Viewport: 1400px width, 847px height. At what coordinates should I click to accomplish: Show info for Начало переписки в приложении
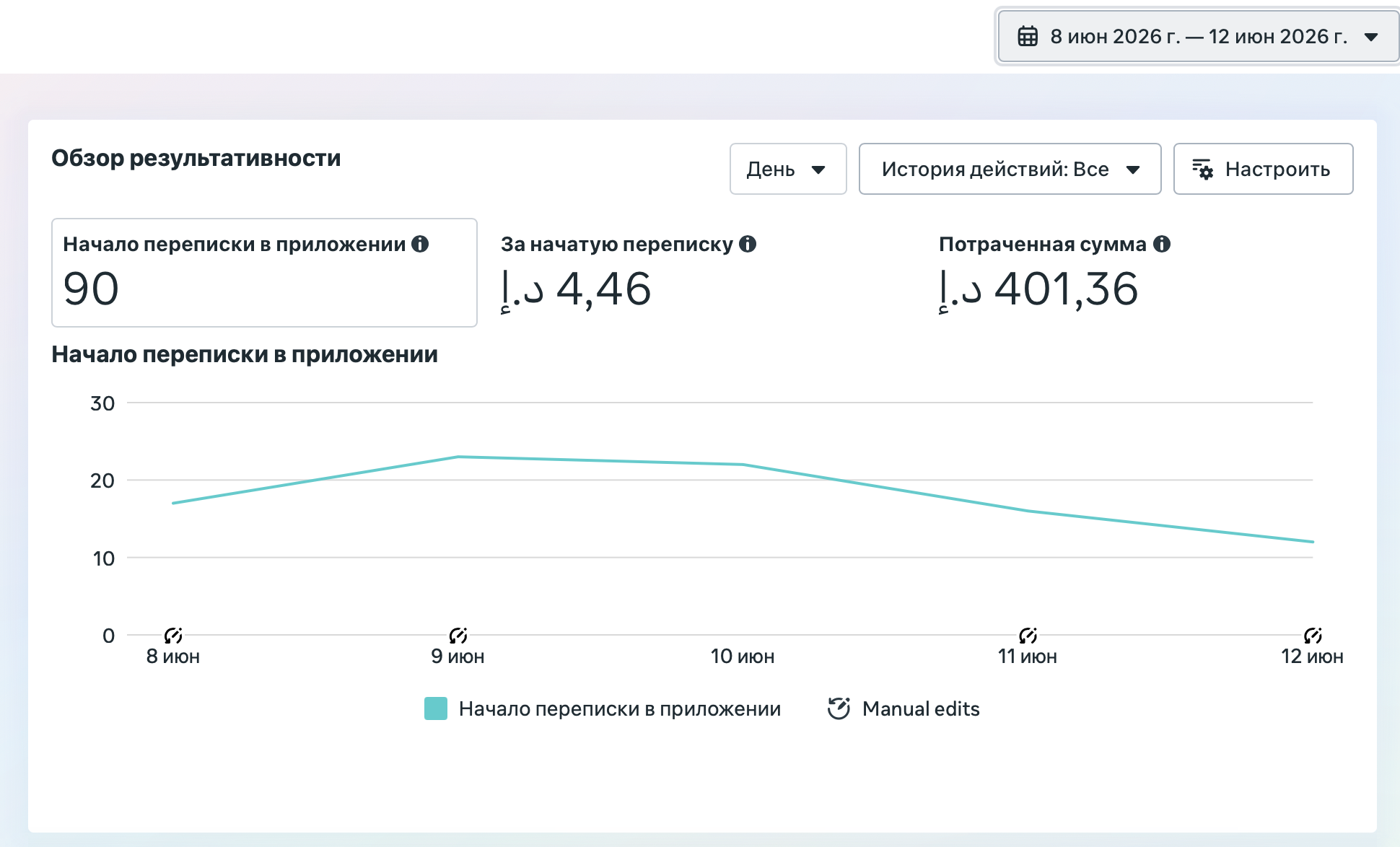420,244
